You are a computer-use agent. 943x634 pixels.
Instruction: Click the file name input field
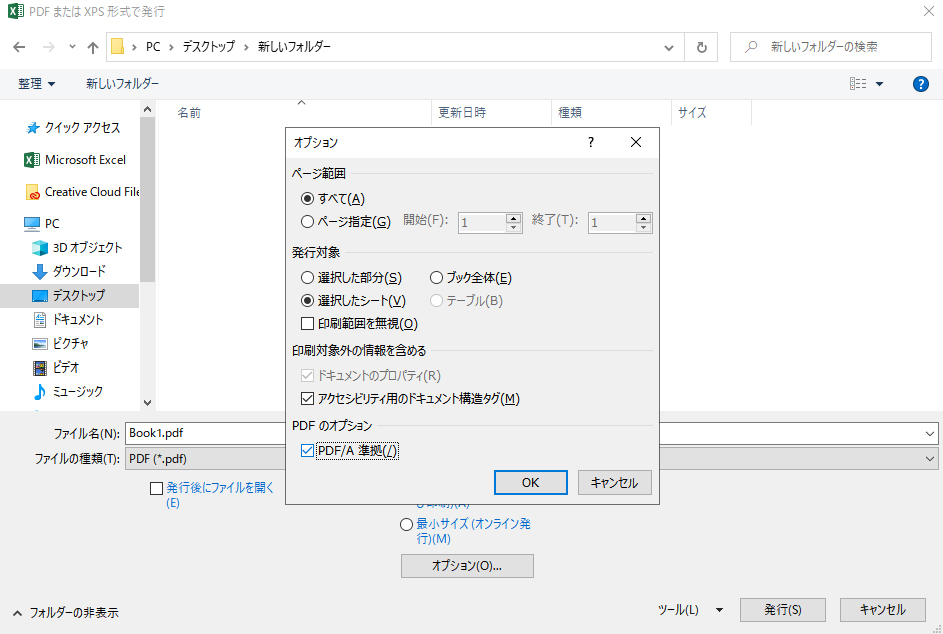[x=400, y=434]
